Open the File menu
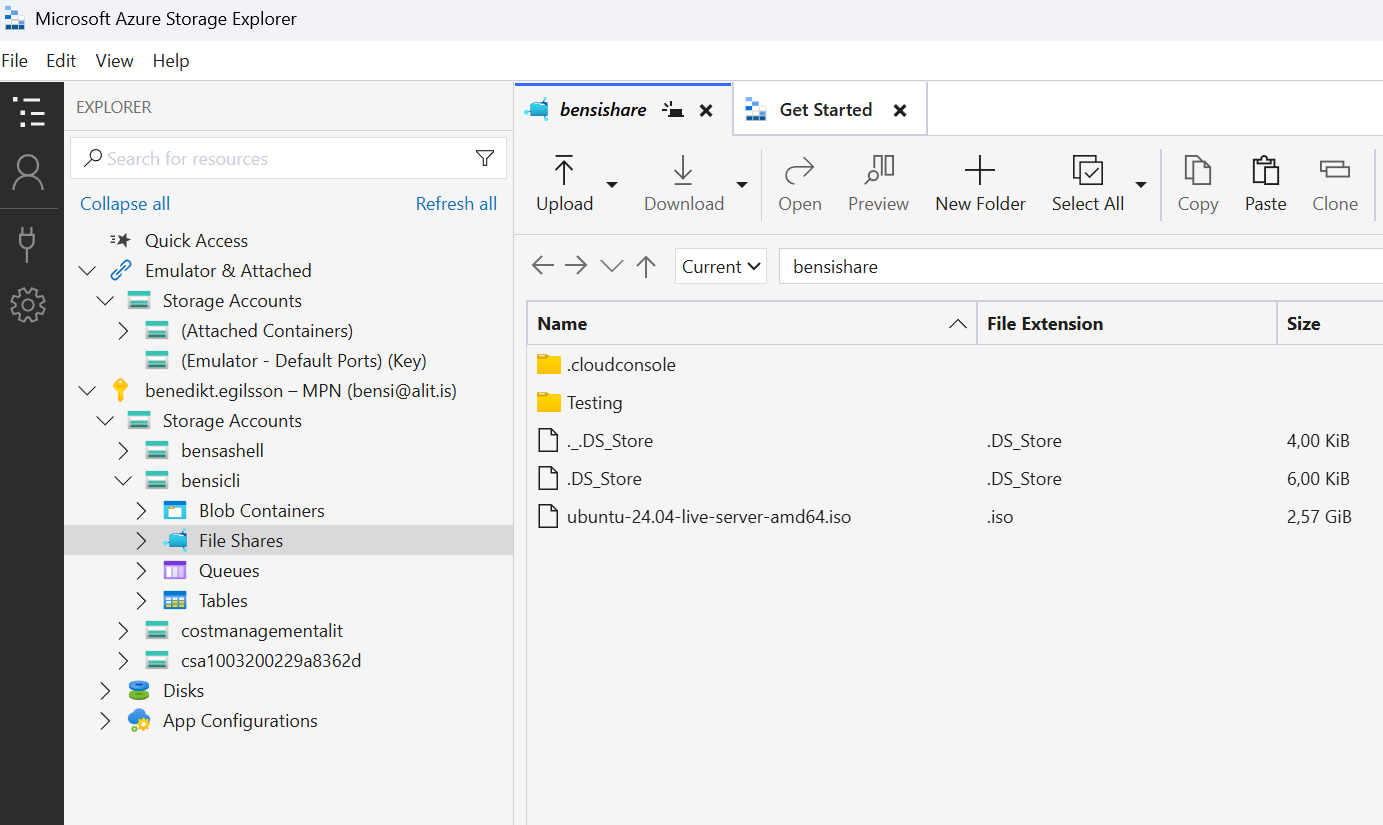 tap(15, 61)
